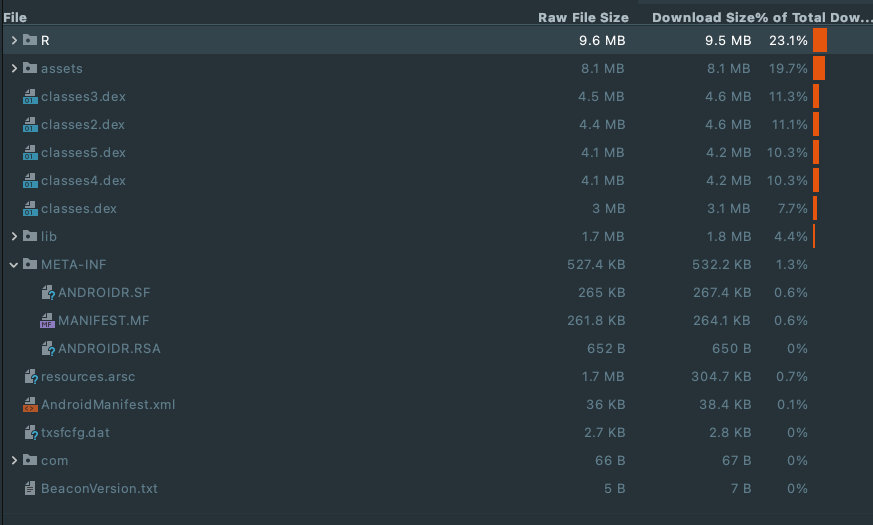Select the ANDROIDR.SF file name
873x525 pixels.
104,293
